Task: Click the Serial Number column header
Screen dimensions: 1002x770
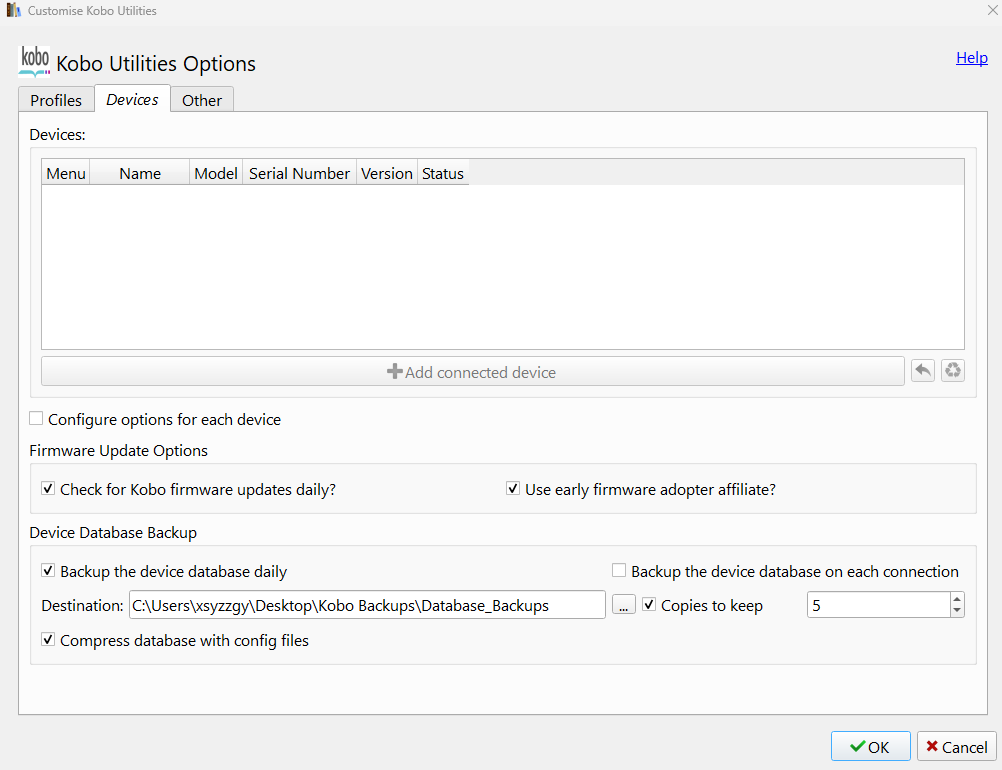Action: (x=299, y=173)
